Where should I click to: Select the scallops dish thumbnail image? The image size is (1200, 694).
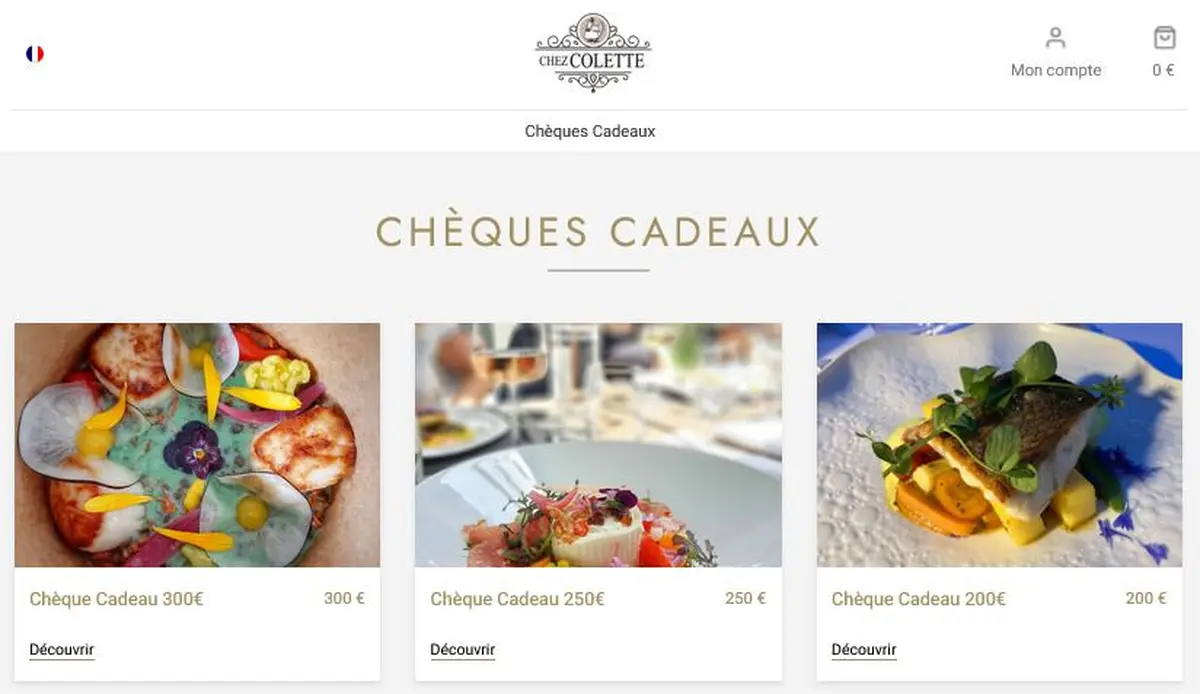[x=197, y=445]
